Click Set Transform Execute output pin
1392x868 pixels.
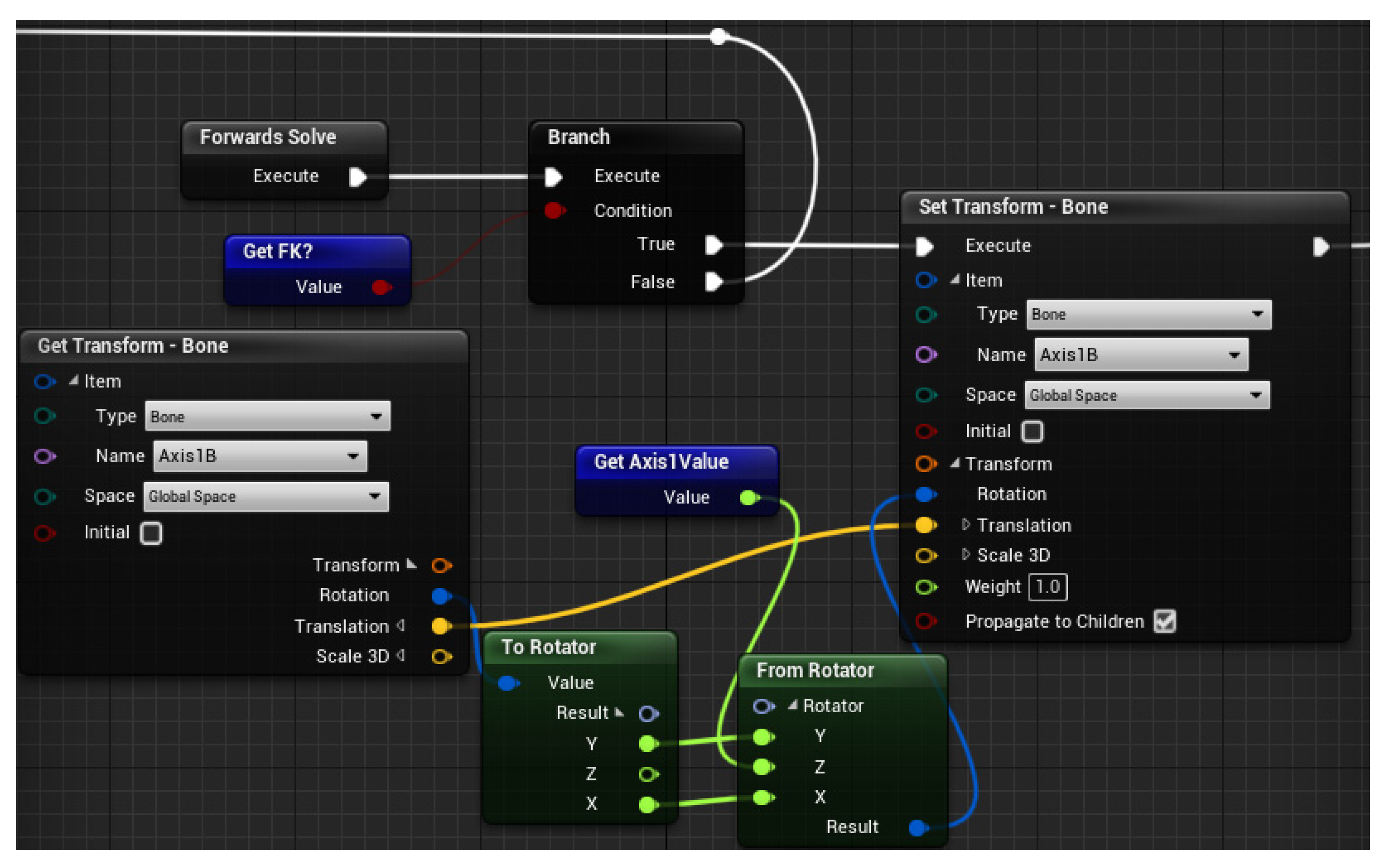(1321, 247)
